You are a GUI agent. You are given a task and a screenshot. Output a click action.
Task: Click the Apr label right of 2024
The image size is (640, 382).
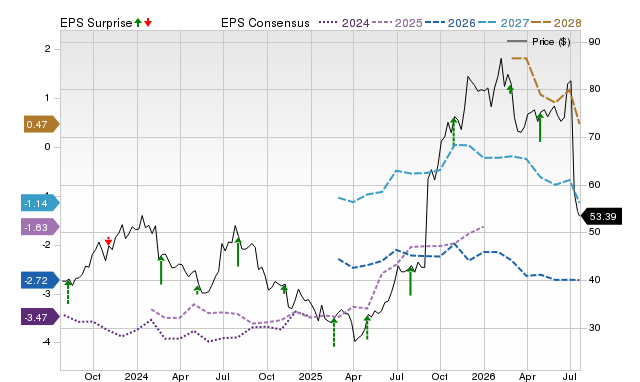coord(180,377)
